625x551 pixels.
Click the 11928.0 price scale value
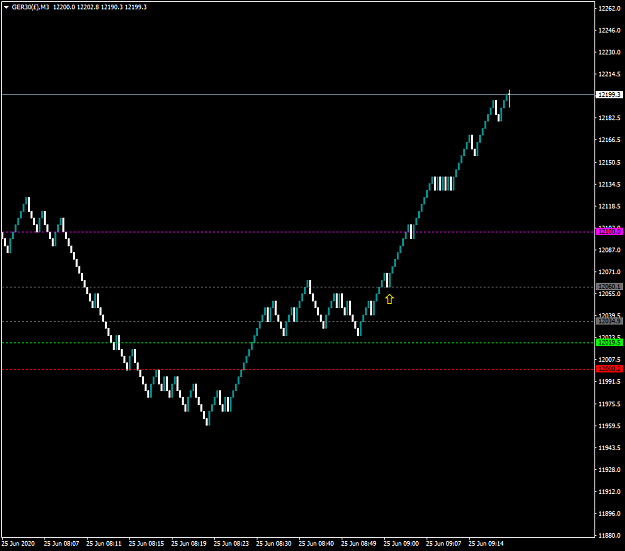tap(609, 470)
